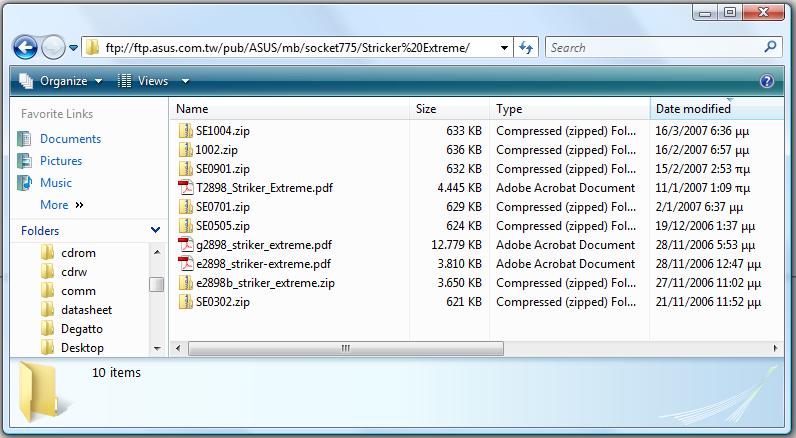Open Views dropdown arrow
The height and width of the screenshot is (438, 796).
(185, 81)
